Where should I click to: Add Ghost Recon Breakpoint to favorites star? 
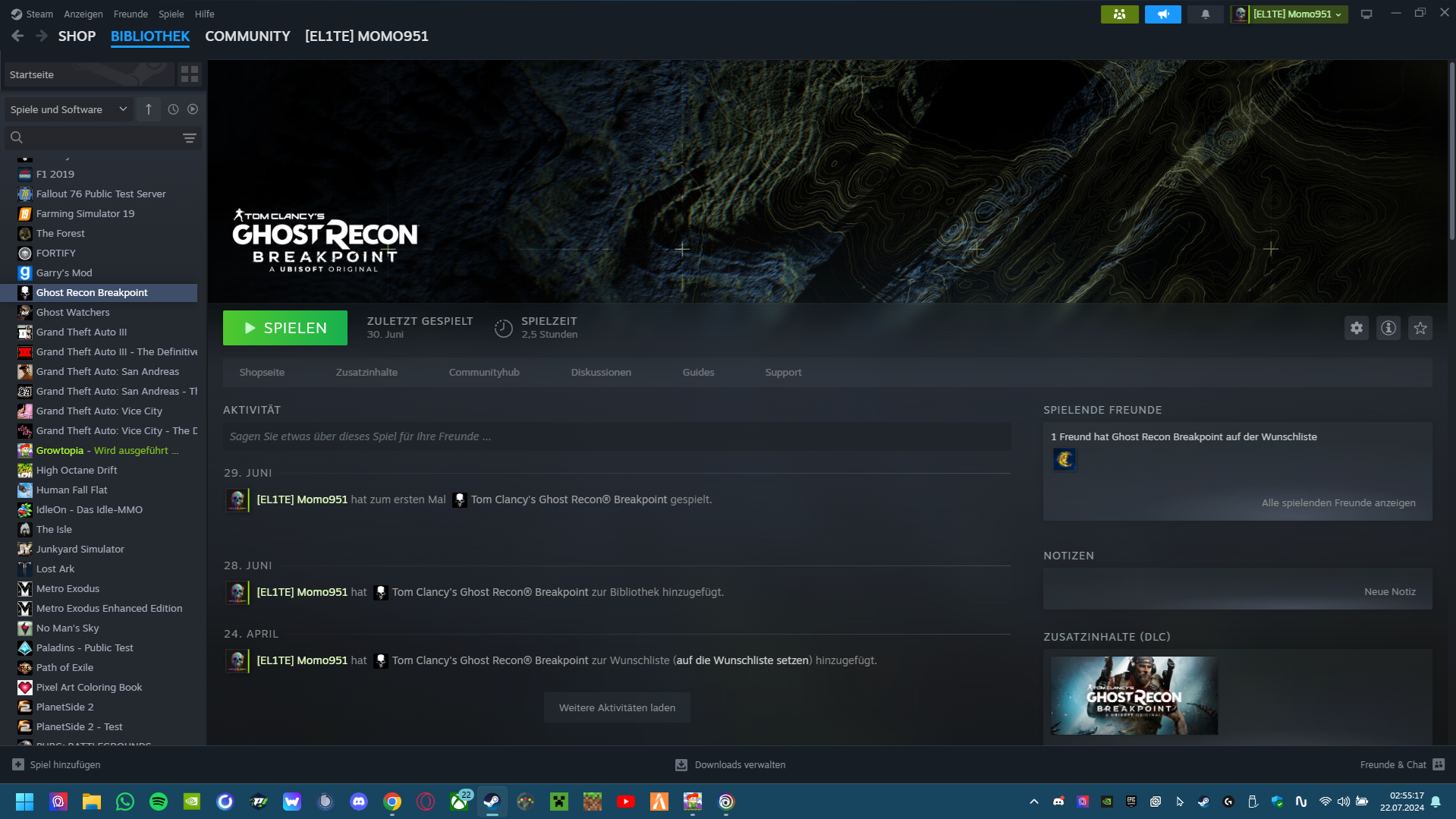coord(1420,328)
